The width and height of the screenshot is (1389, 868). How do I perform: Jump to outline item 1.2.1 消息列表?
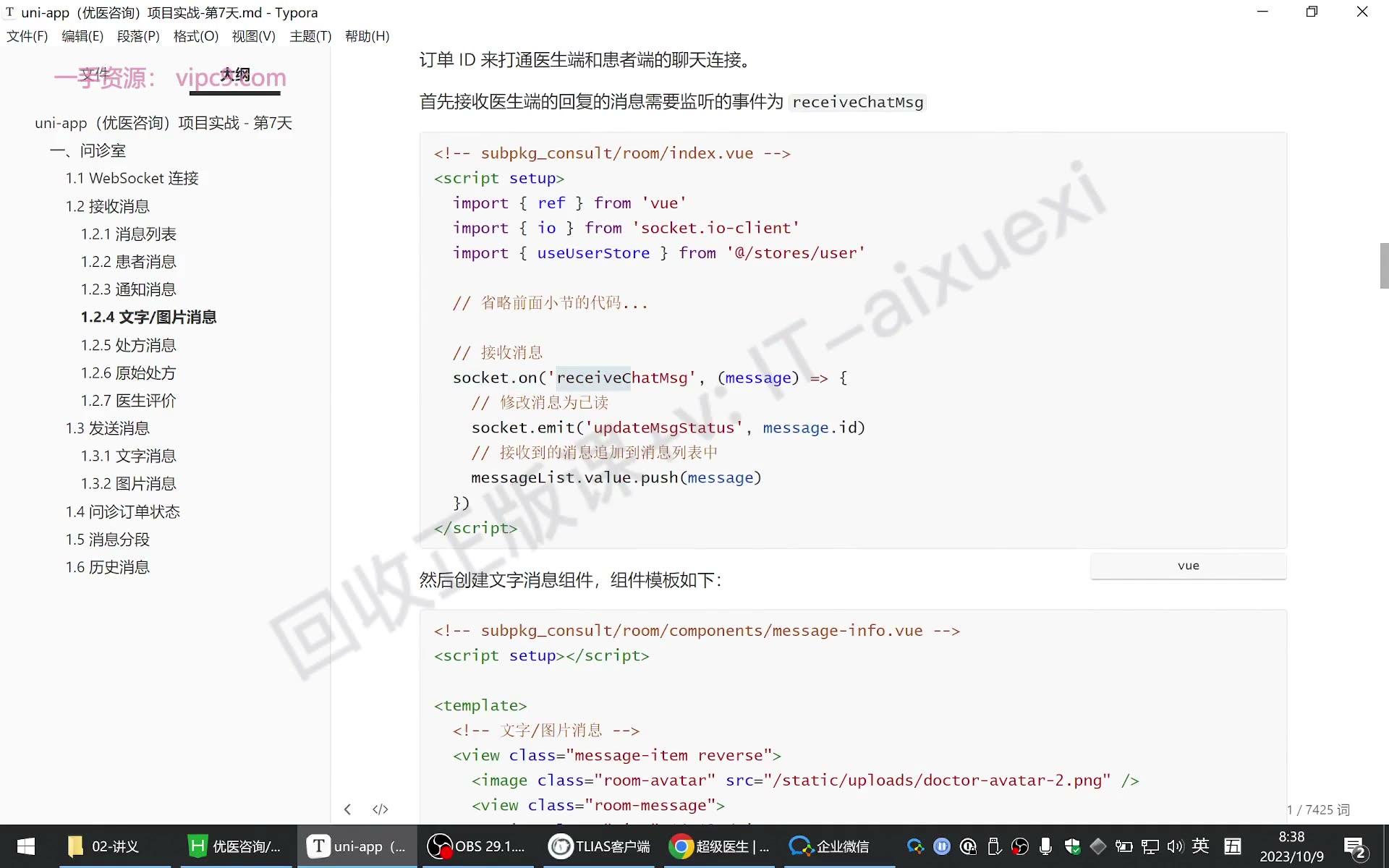[128, 234]
